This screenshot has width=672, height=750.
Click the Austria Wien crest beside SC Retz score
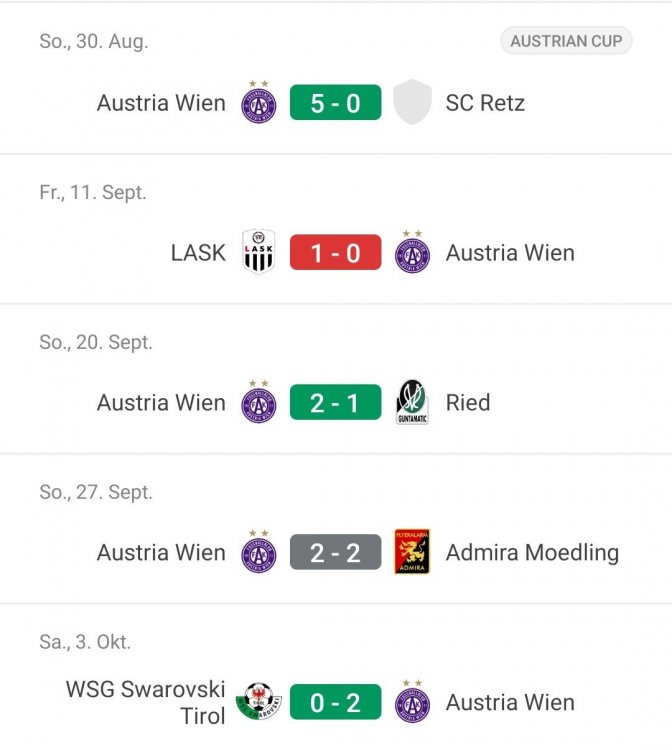click(259, 102)
